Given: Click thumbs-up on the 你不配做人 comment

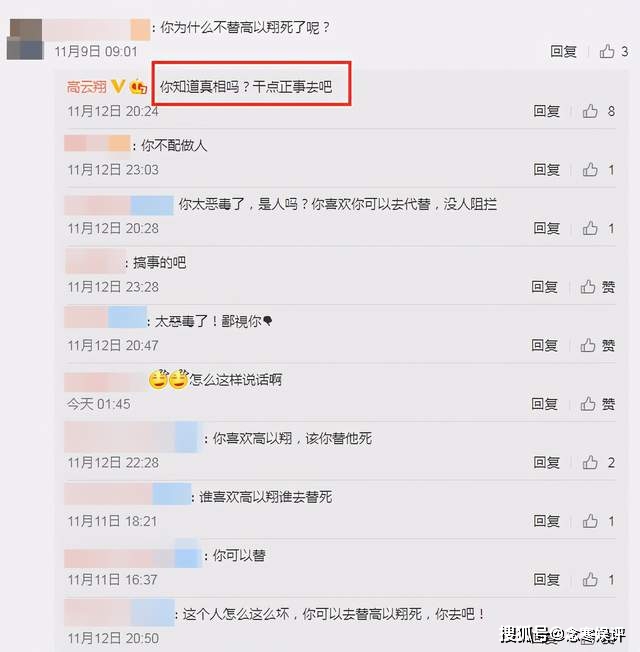Looking at the screenshot, I should pos(590,170).
